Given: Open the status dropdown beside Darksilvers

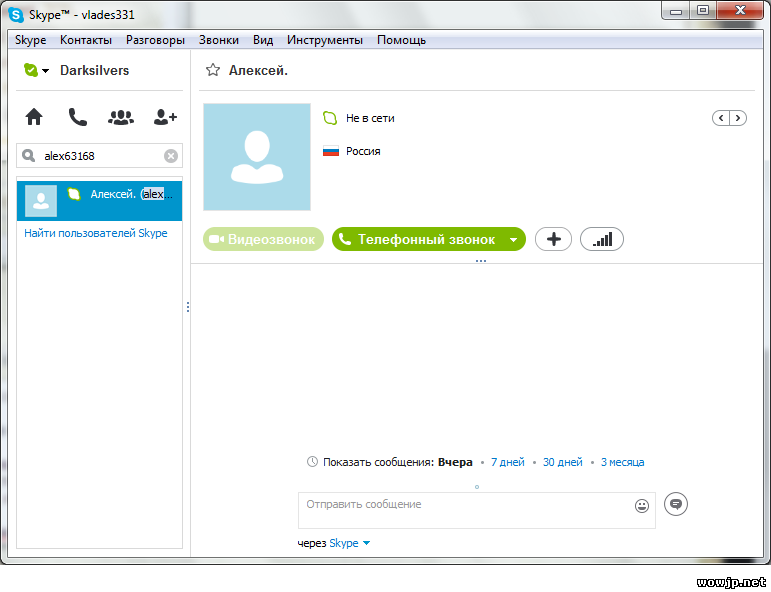Looking at the screenshot, I should [x=45, y=71].
